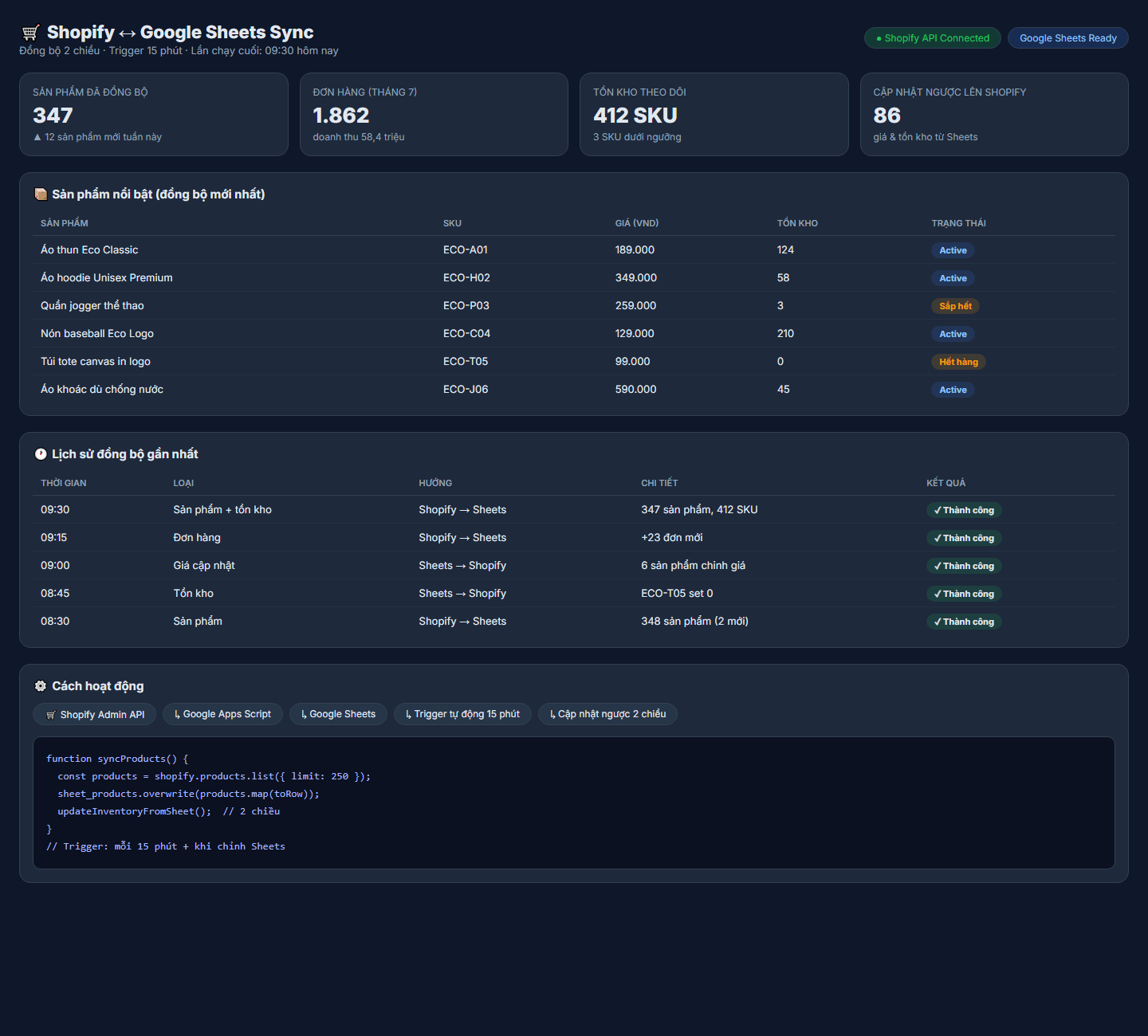
Task: Click the code comment about Trigger mỗi 15 phút
Action: click(166, 846)
